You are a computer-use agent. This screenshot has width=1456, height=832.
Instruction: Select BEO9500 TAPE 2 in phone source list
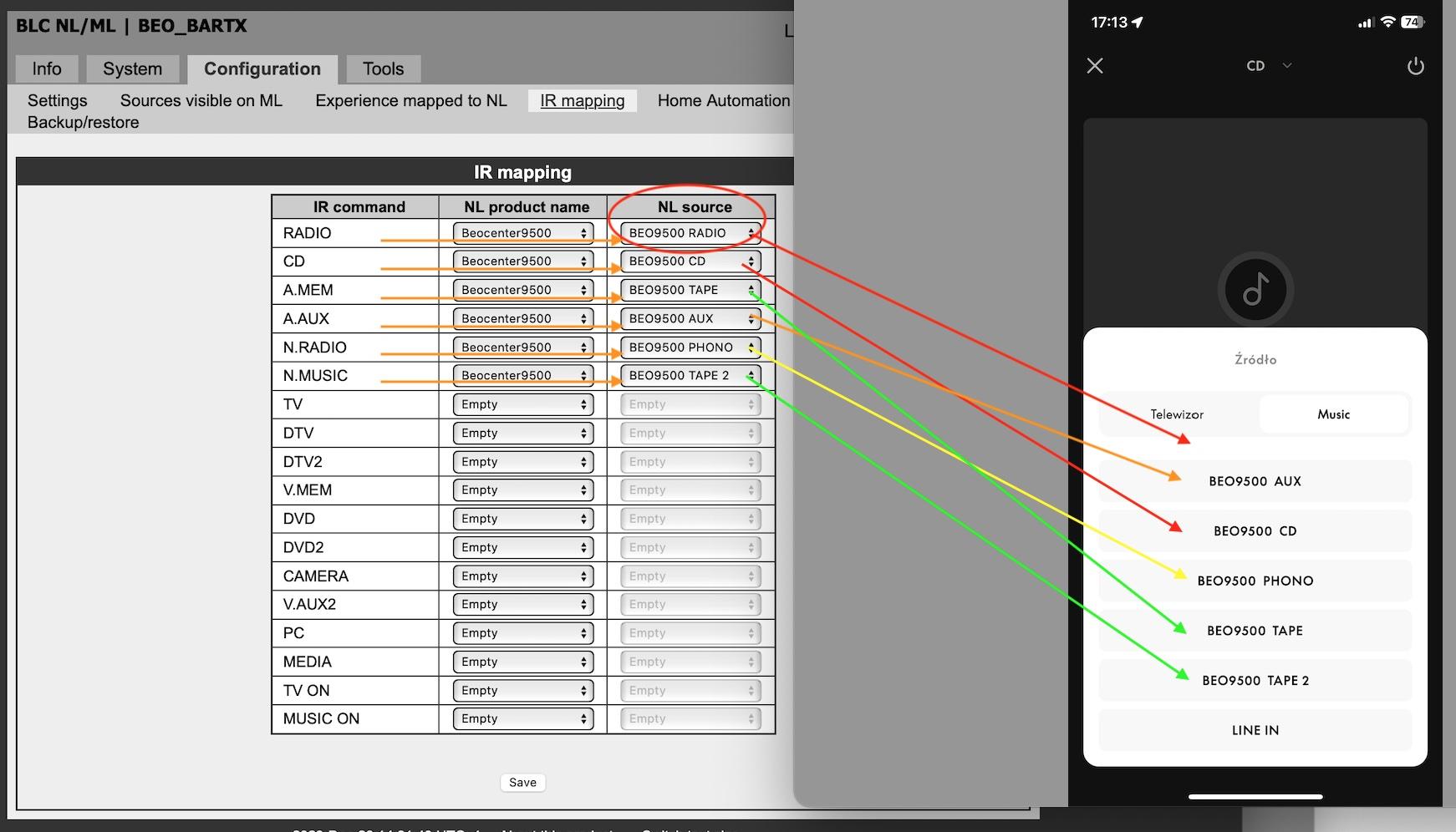tap(1255, 681)
